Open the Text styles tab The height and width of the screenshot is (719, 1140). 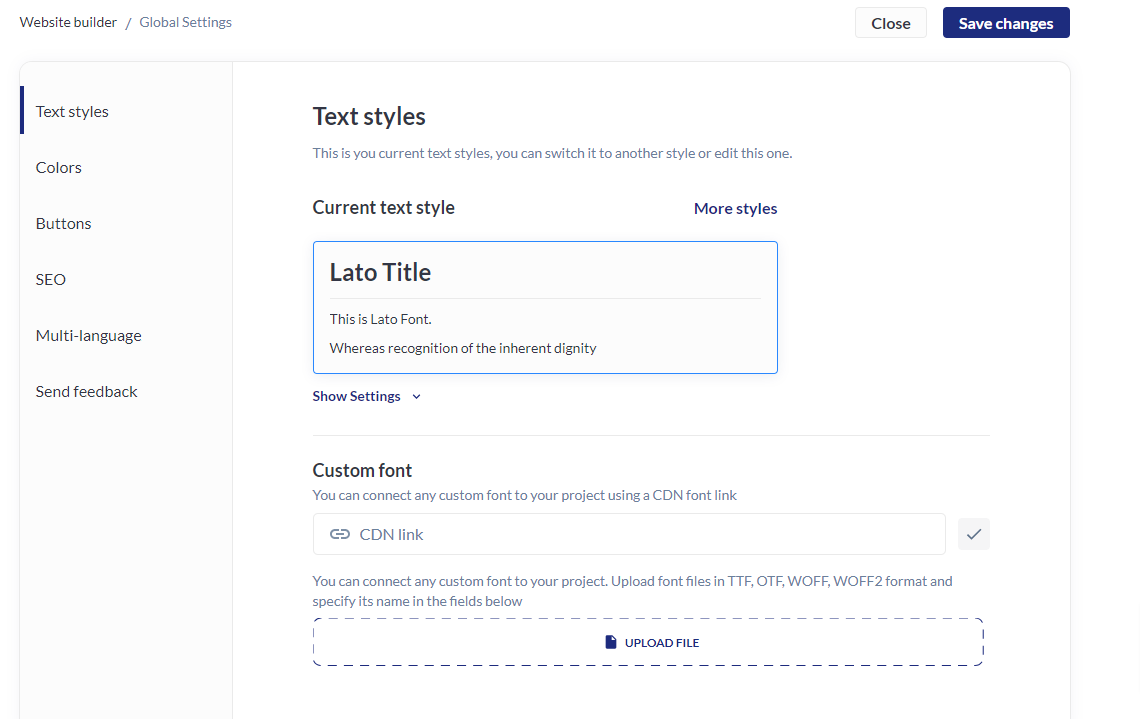[72, 111]
